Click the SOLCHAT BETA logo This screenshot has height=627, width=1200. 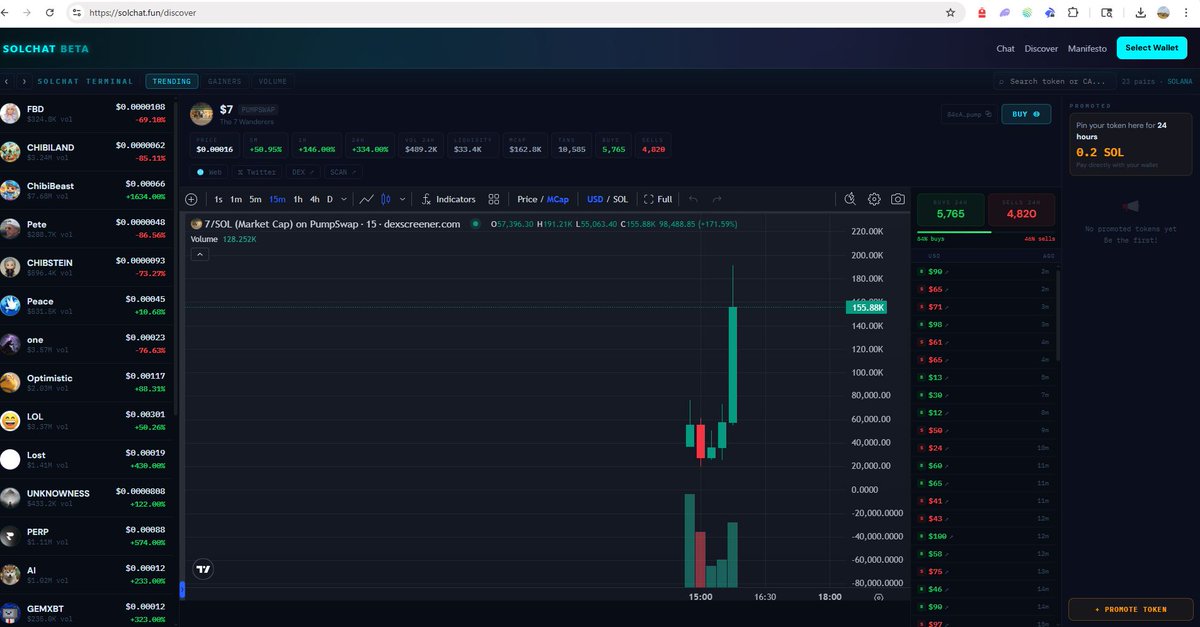[x=46, y=48]
